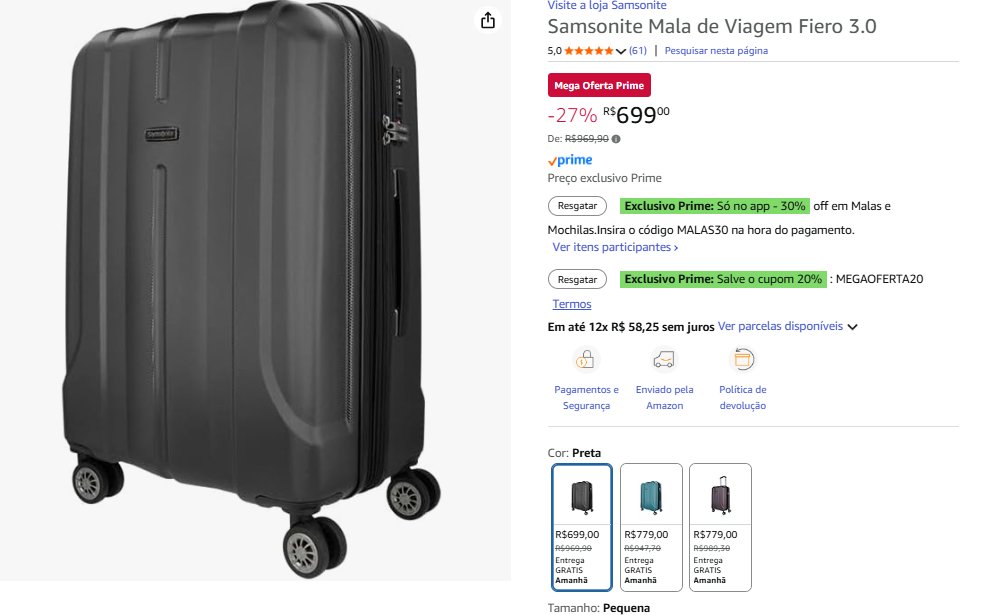Open Ver itens participantes link
The image size is (981, 615).
pyautogui.click(x=615, y=247)
